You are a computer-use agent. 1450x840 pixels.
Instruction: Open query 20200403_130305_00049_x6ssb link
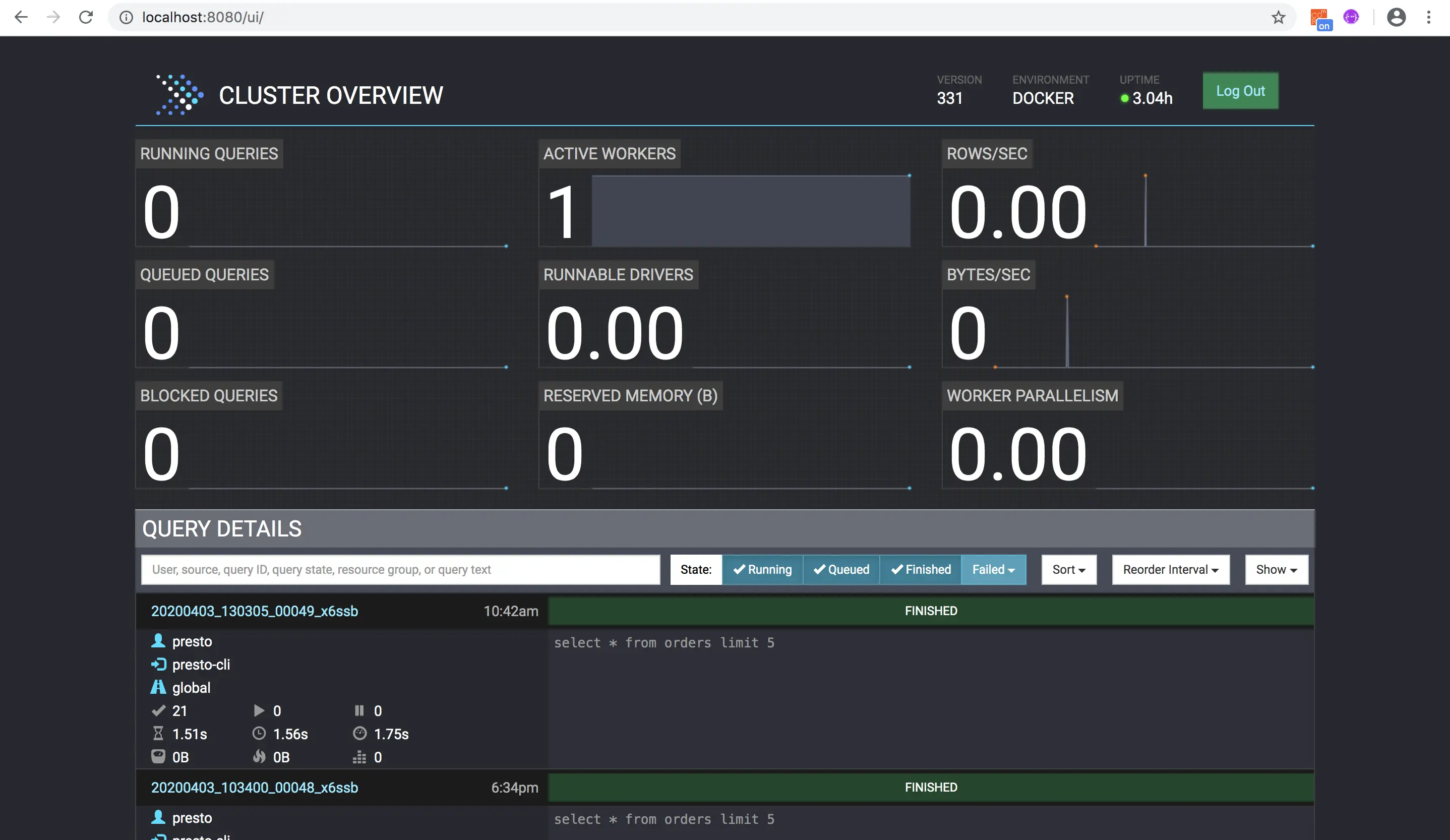pos(254,611)
